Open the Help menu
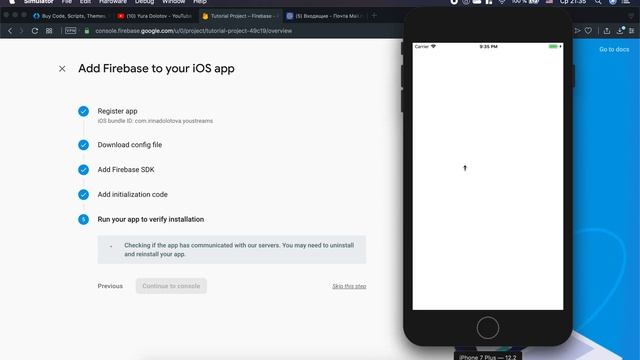The image size is (640, 360). (x=200, y=2)
